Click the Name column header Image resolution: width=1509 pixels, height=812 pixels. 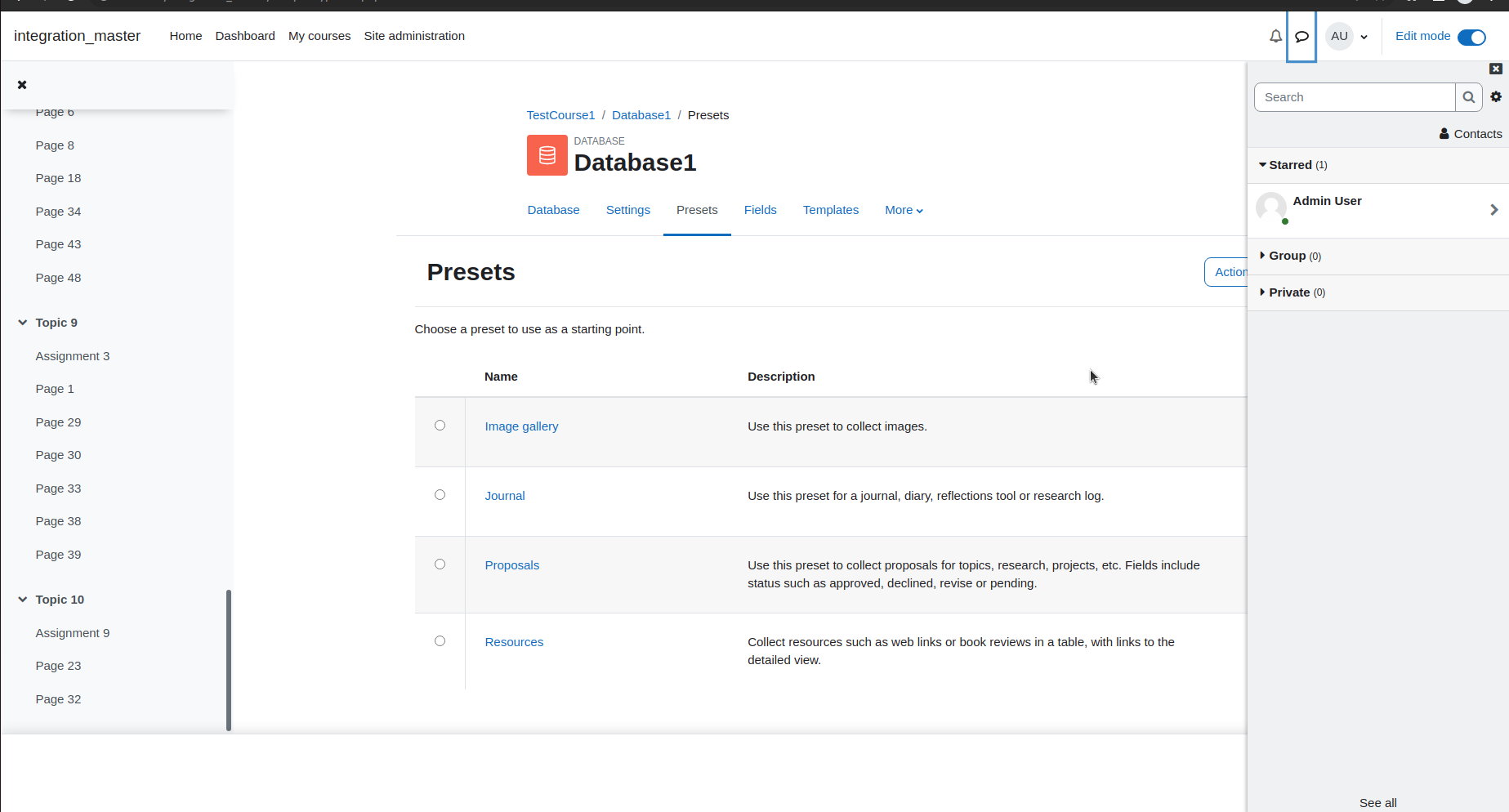click(501, 377)
